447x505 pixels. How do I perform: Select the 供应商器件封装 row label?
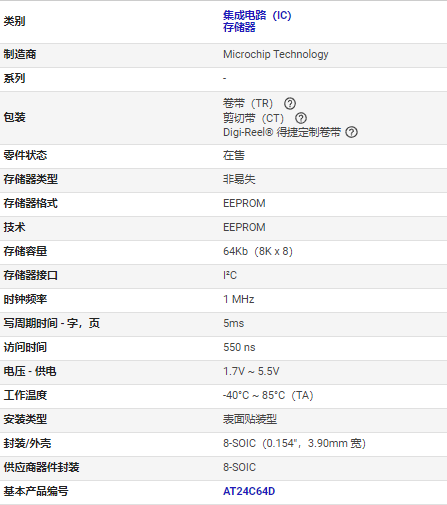[x=41, y=467]
